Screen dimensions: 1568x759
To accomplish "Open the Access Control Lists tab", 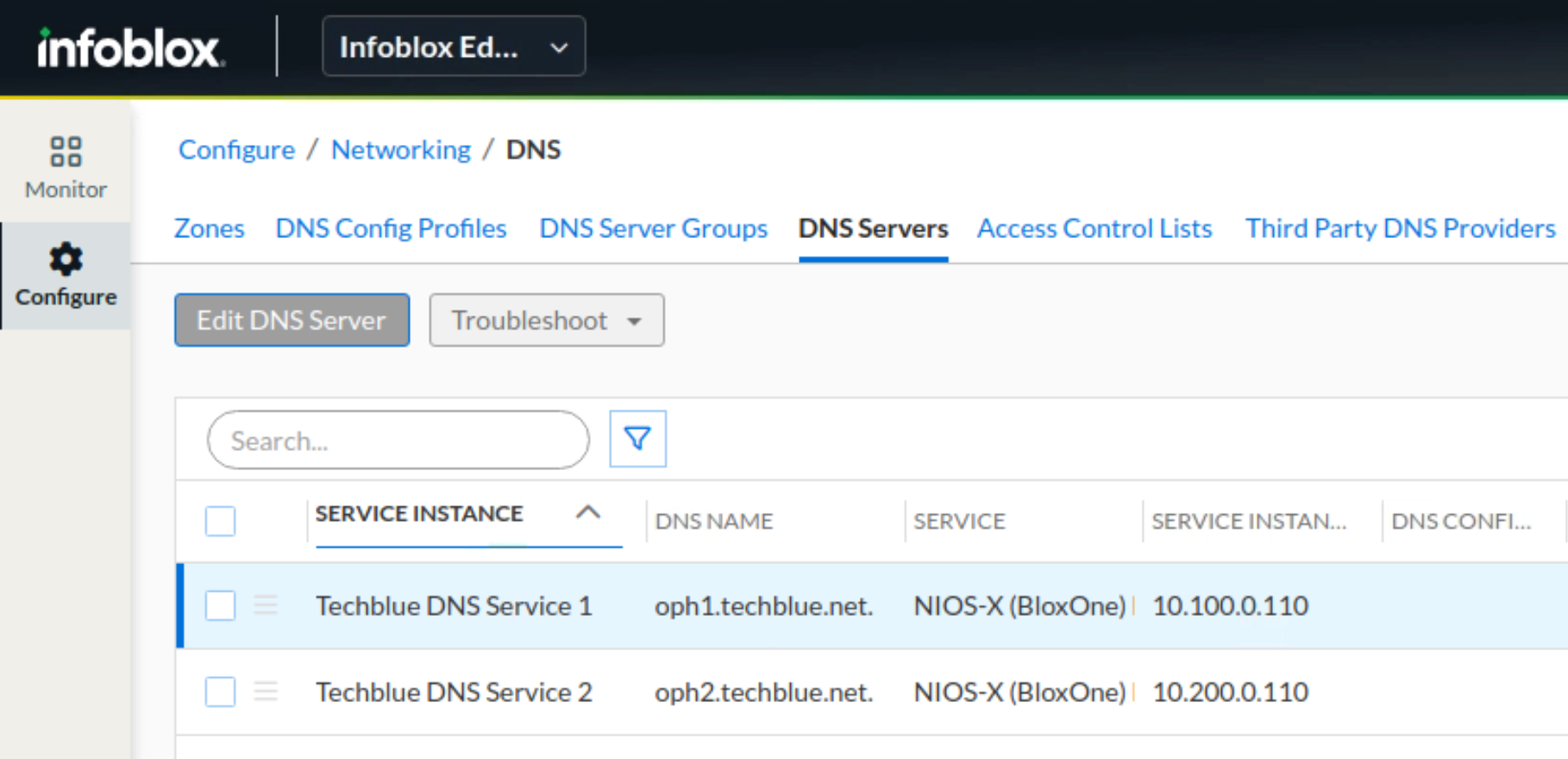I will 1094,229.
